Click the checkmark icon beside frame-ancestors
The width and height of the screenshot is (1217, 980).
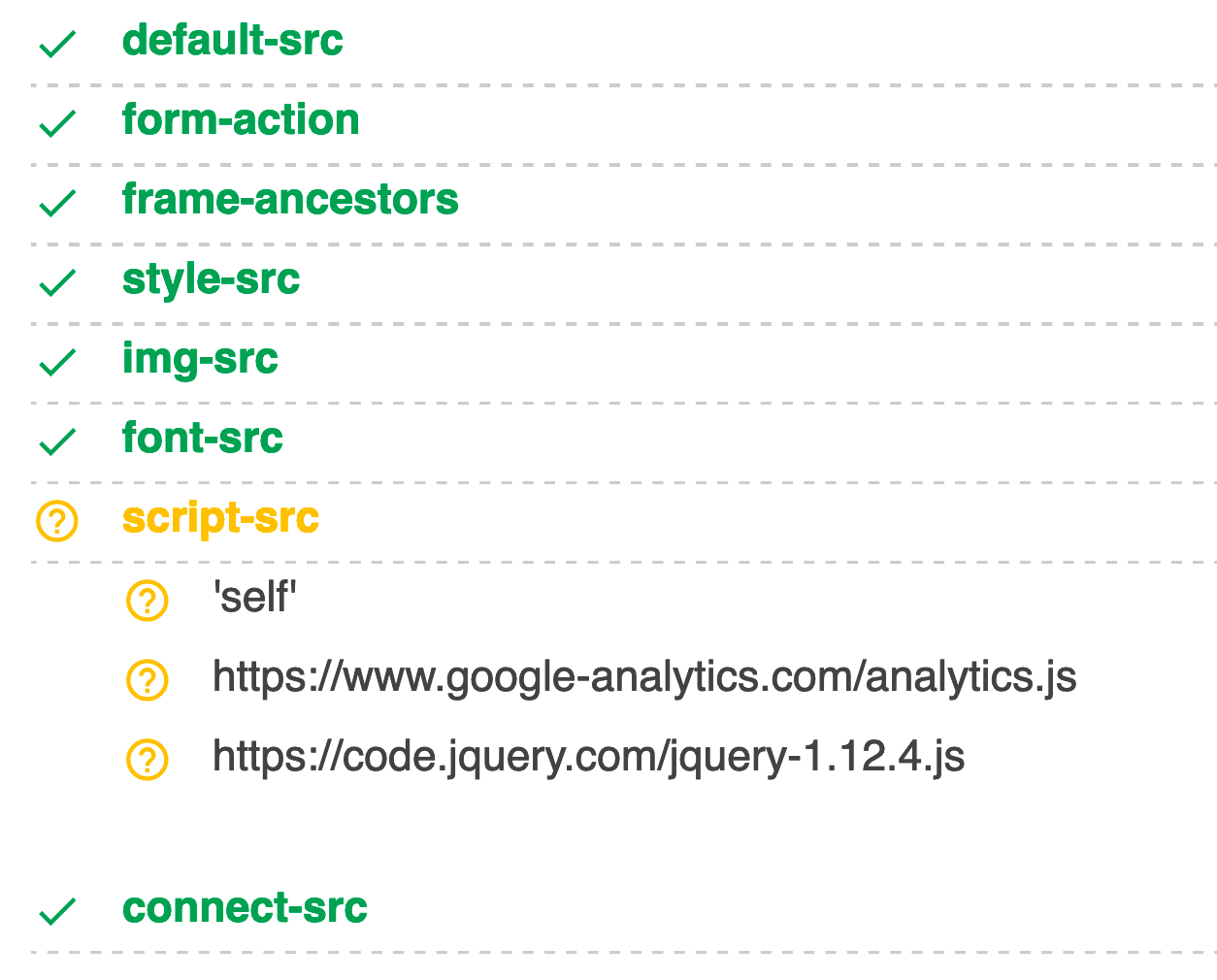coord(57,203)
